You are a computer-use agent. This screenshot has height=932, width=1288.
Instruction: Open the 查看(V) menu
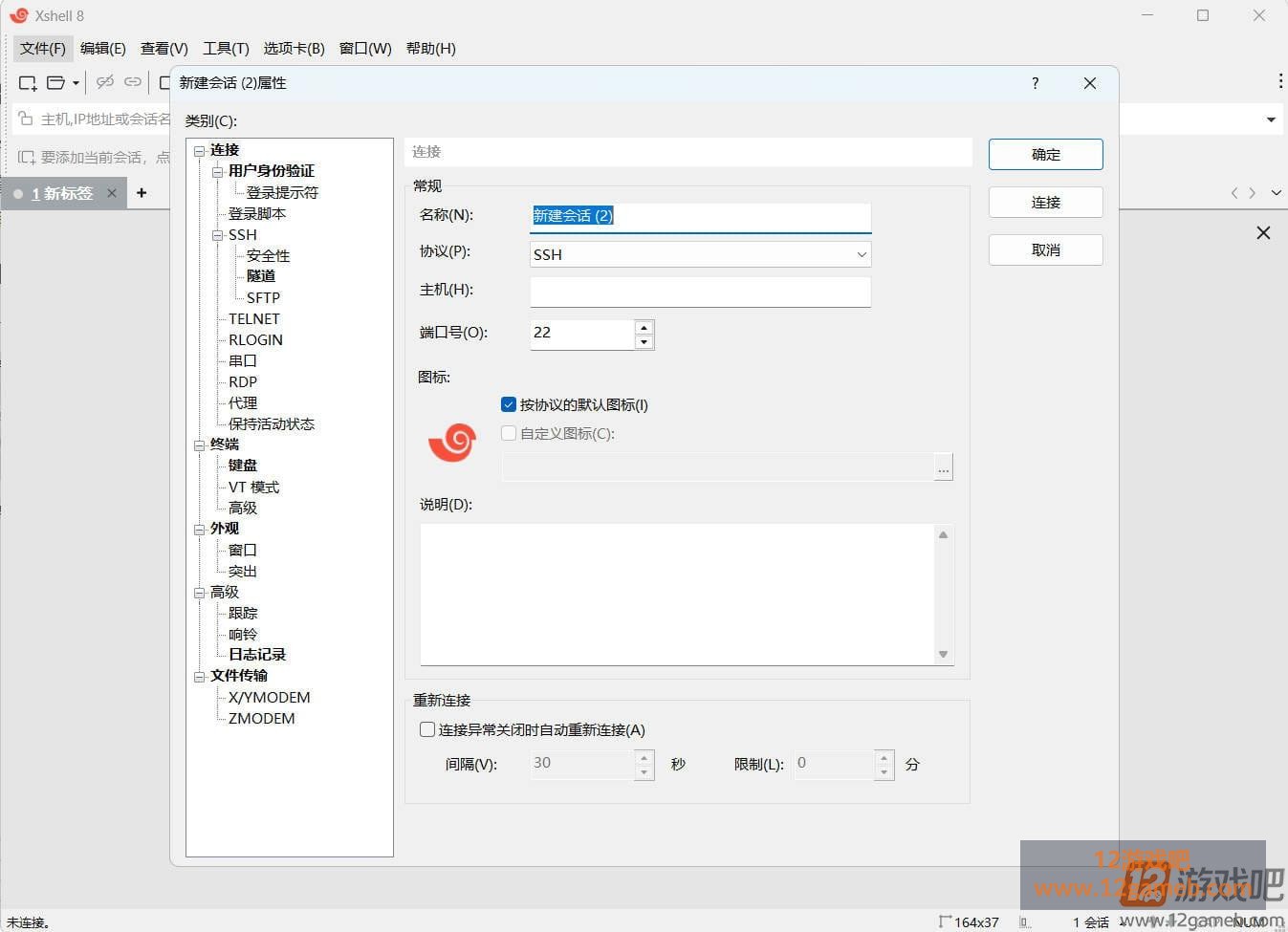click(164, 48)
